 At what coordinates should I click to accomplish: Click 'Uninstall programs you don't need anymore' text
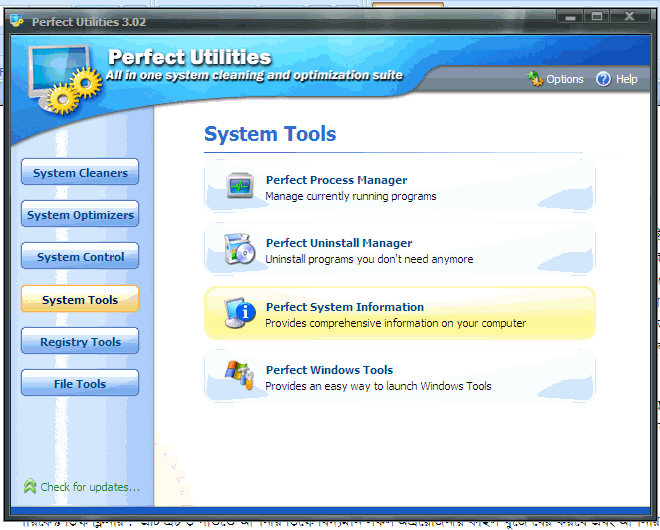[369, 259]
